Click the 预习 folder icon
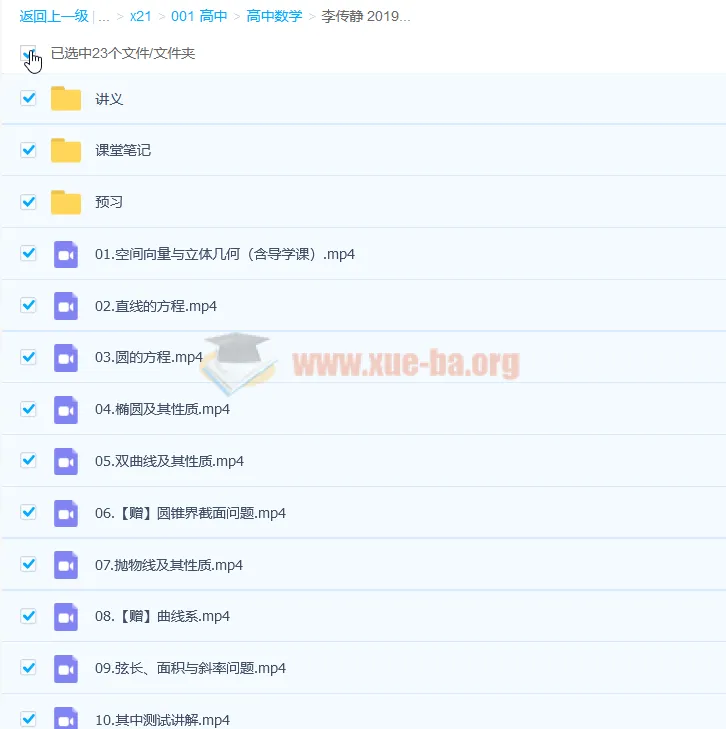 66,202
